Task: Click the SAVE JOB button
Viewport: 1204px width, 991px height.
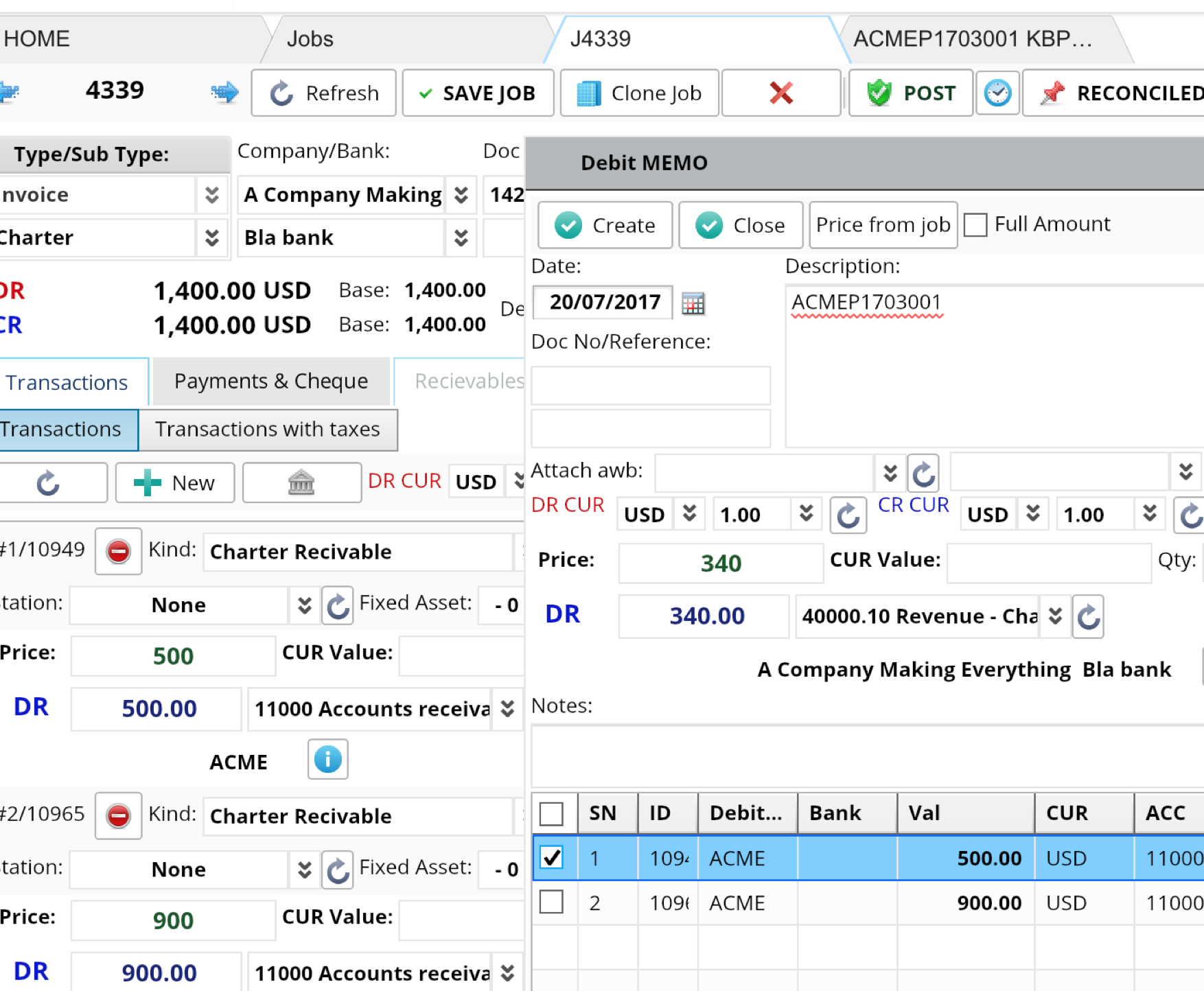Action: [x=478, y=93]
